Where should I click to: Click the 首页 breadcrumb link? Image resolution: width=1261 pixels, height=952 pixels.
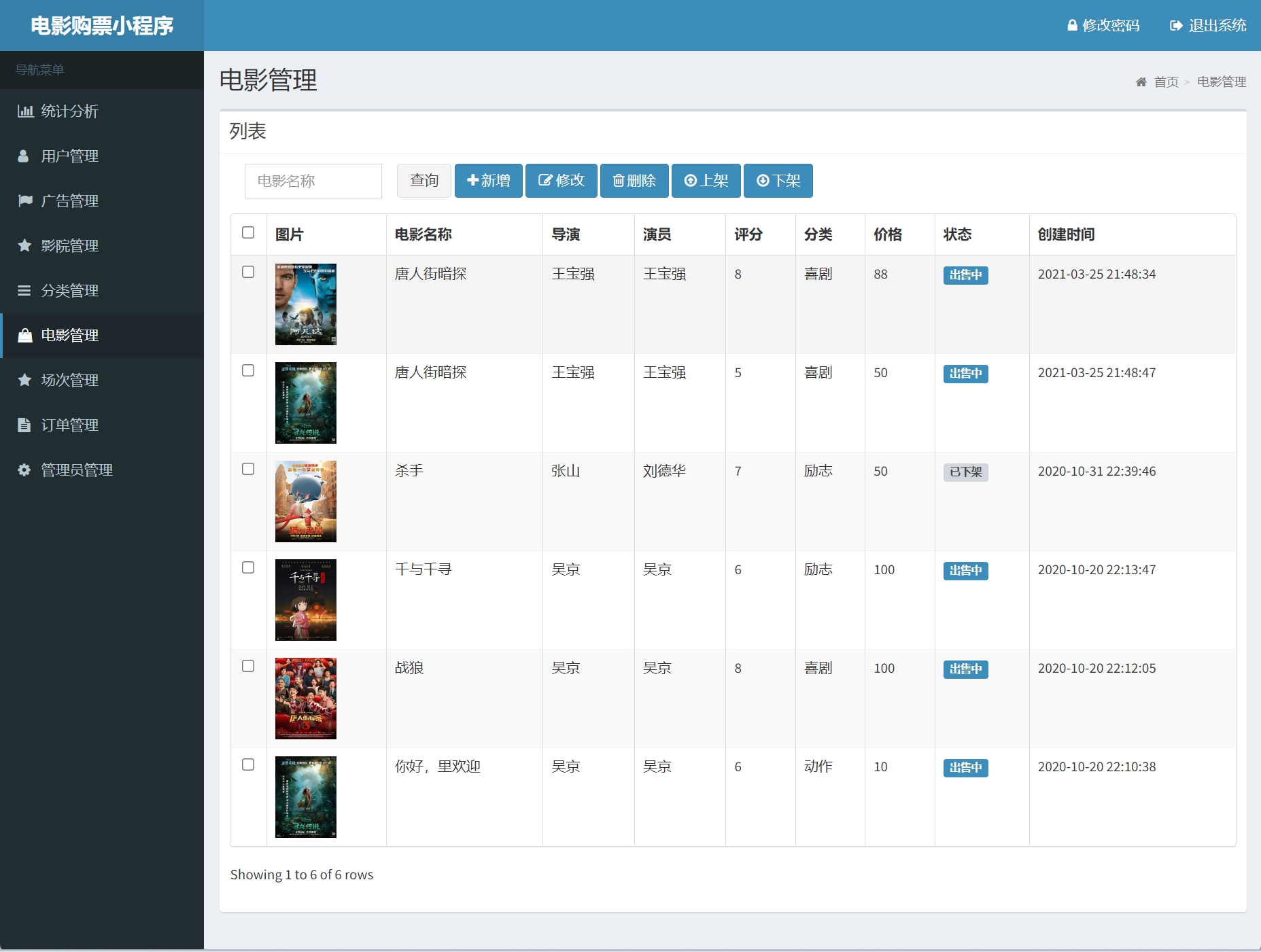tap(1167, 82)
